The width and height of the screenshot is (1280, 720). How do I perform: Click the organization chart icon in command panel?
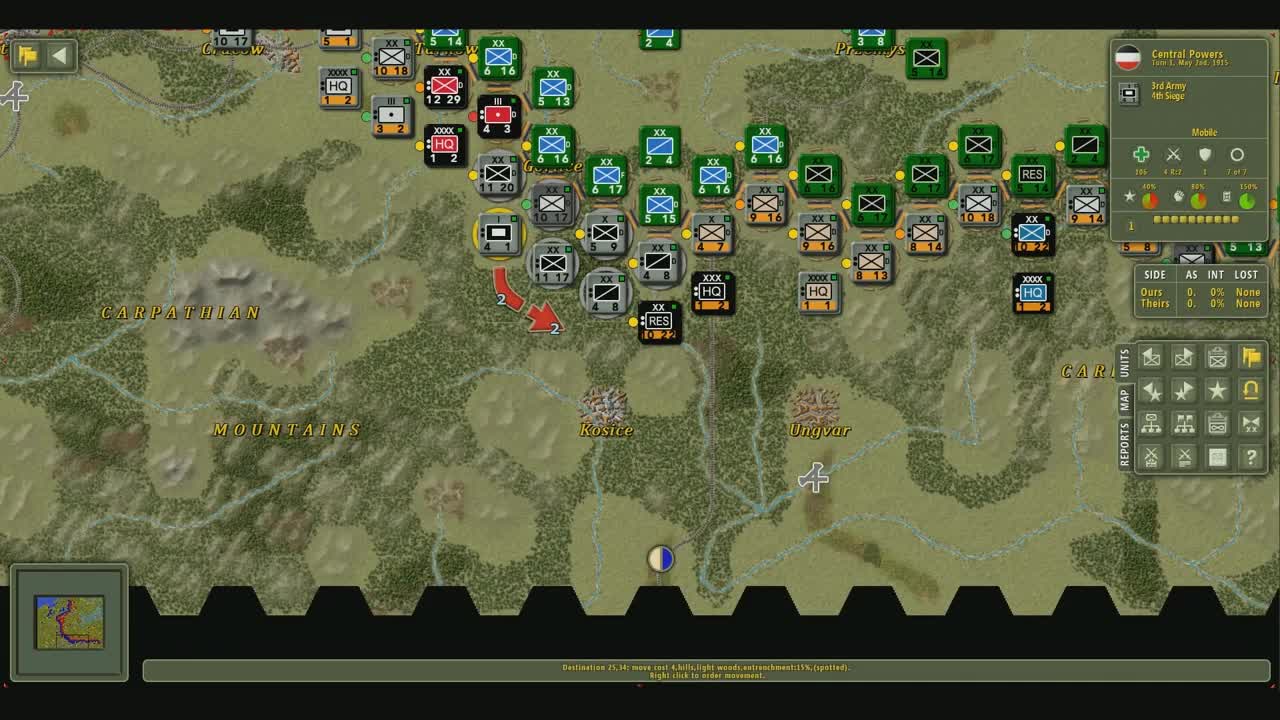pos(1152,424)
